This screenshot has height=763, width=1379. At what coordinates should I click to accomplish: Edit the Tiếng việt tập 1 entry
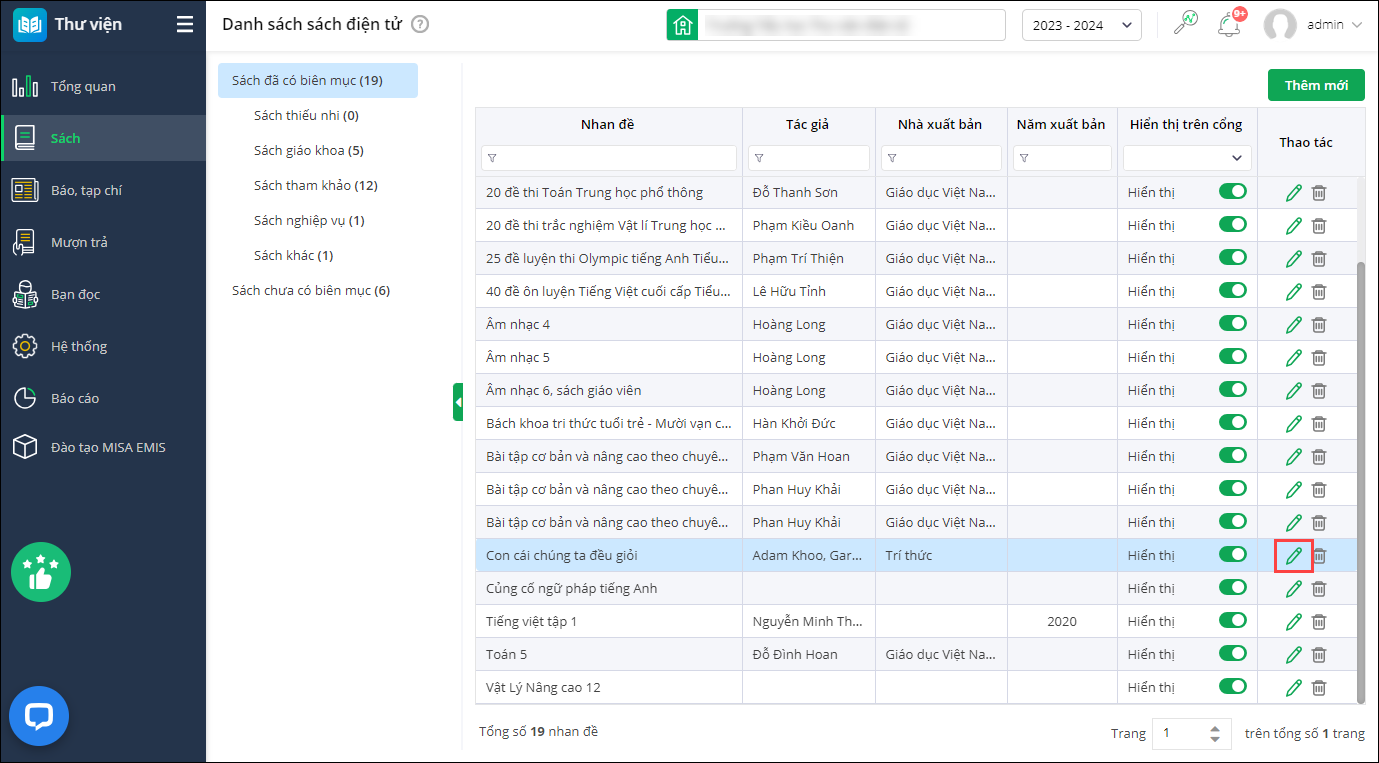point(1294,622)
